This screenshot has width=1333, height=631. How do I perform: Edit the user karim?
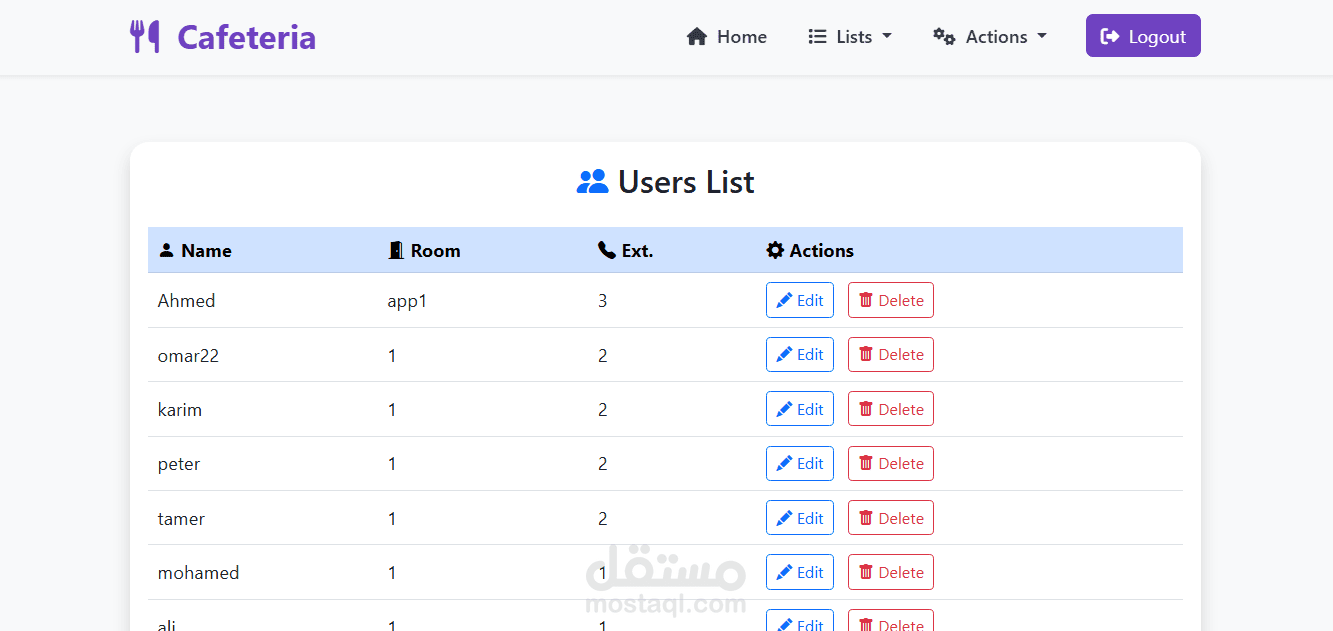click(800, 409)
